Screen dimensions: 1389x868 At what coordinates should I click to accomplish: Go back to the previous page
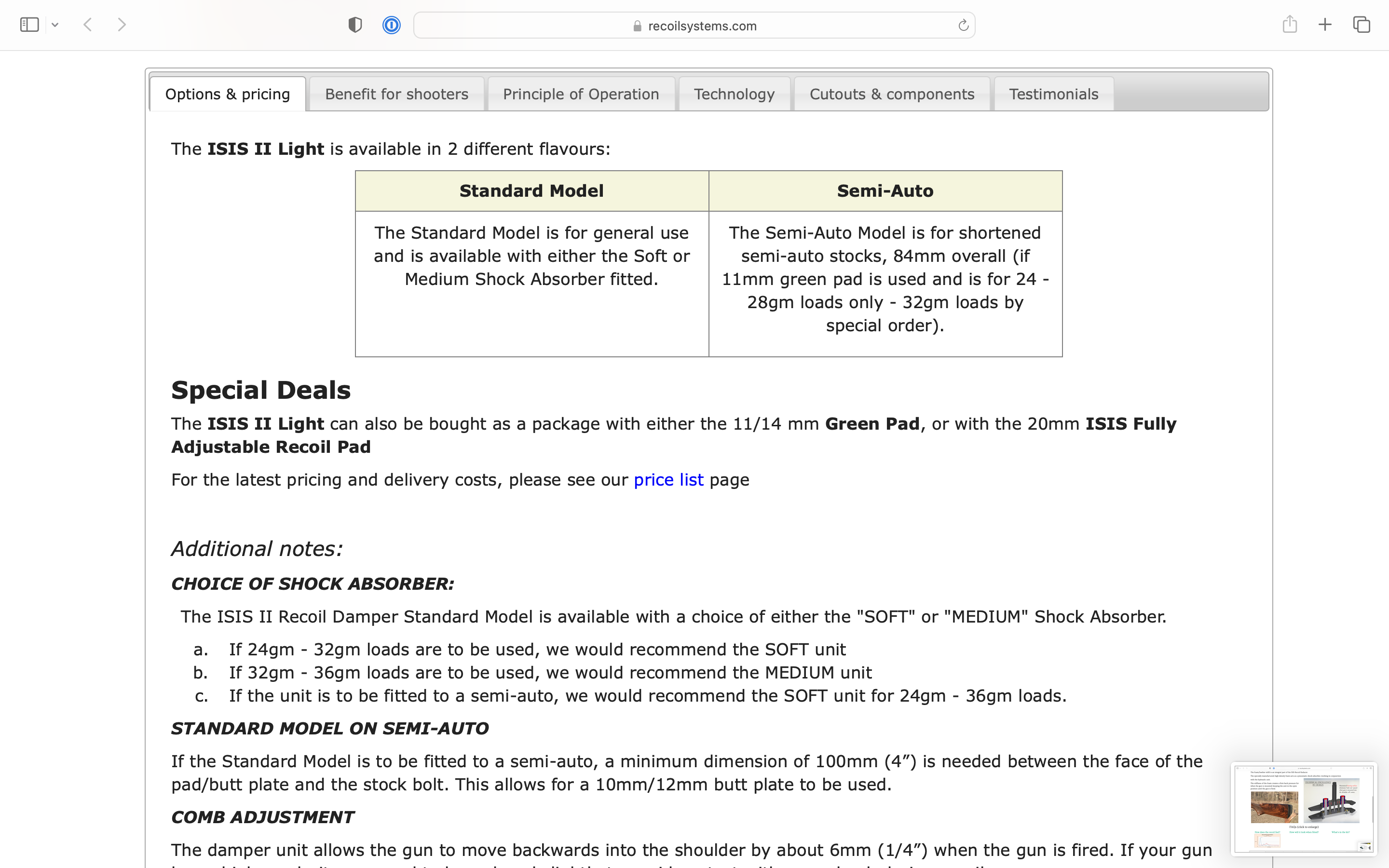click(88, 25)
